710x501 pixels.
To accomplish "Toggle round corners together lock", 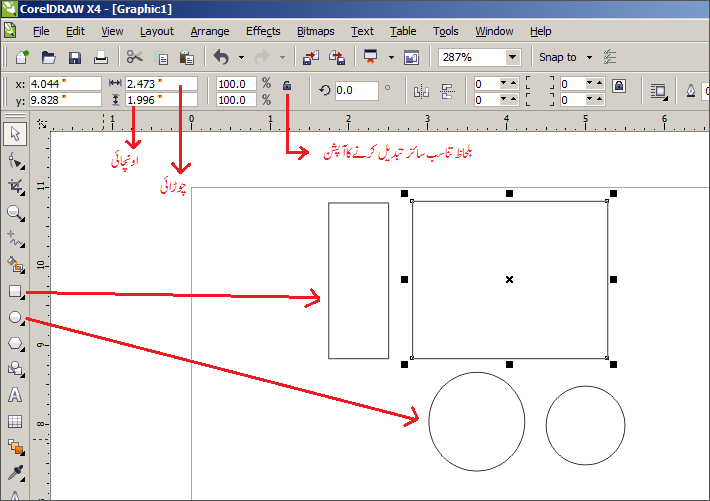I will coord(618,86).
